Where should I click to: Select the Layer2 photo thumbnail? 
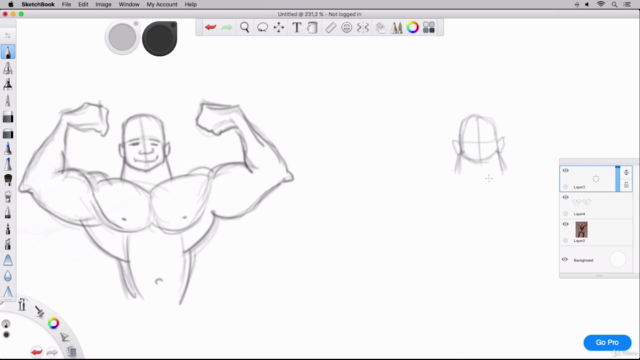pos(581,229)
